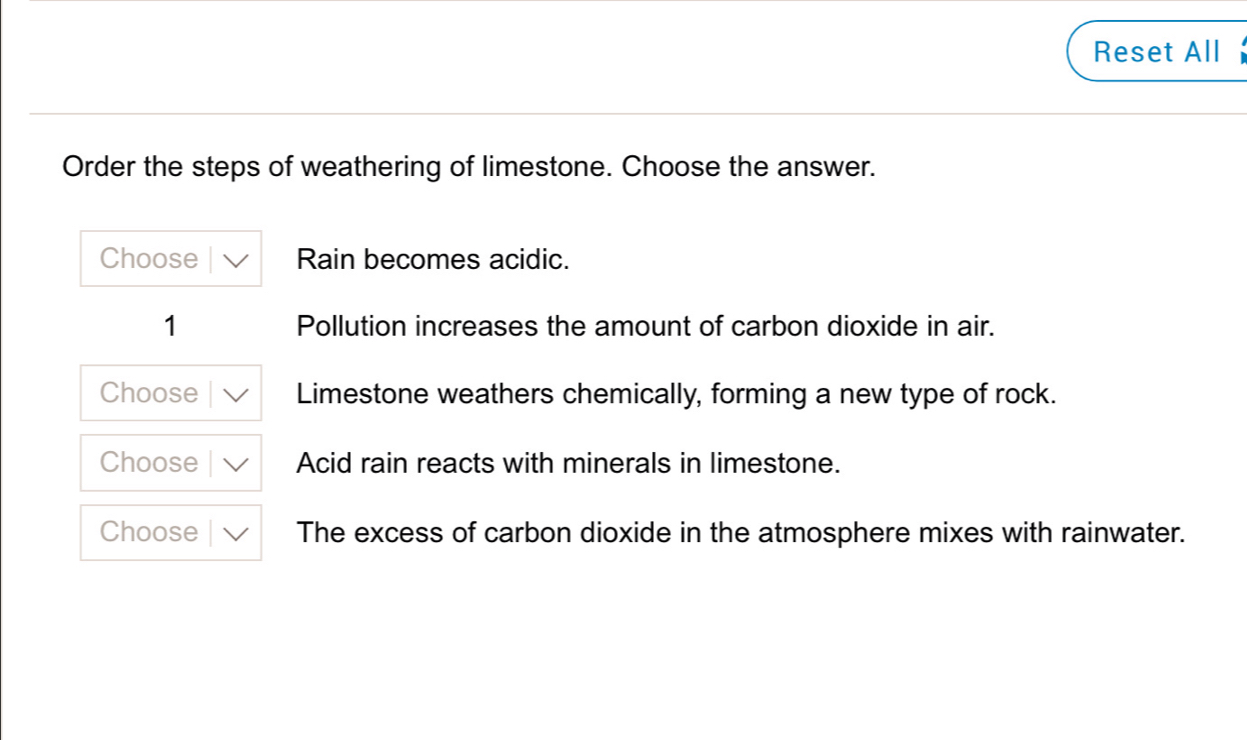The width and height of the screenshot is (1247, 740).
Task: Expand the dropdown for "The excess of carbon dioxide"
Action: tap(171, 532)
